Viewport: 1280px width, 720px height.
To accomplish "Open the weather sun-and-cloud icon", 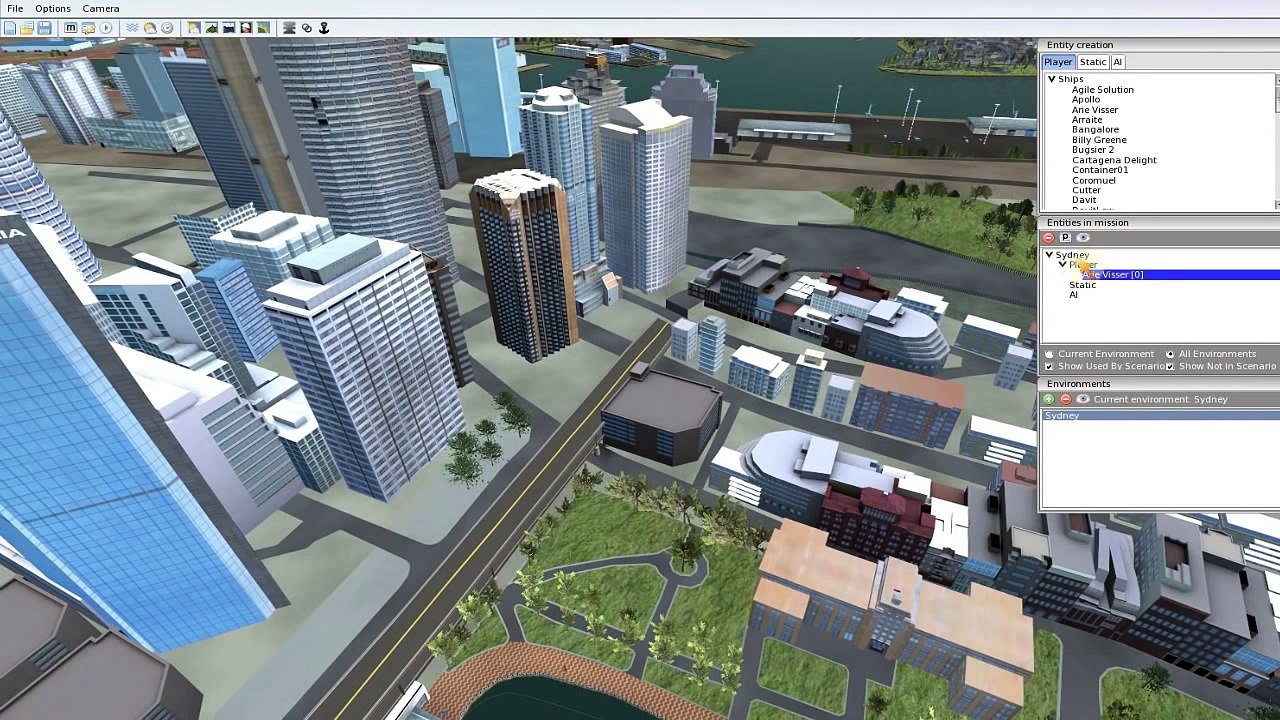I will point(150,28).
